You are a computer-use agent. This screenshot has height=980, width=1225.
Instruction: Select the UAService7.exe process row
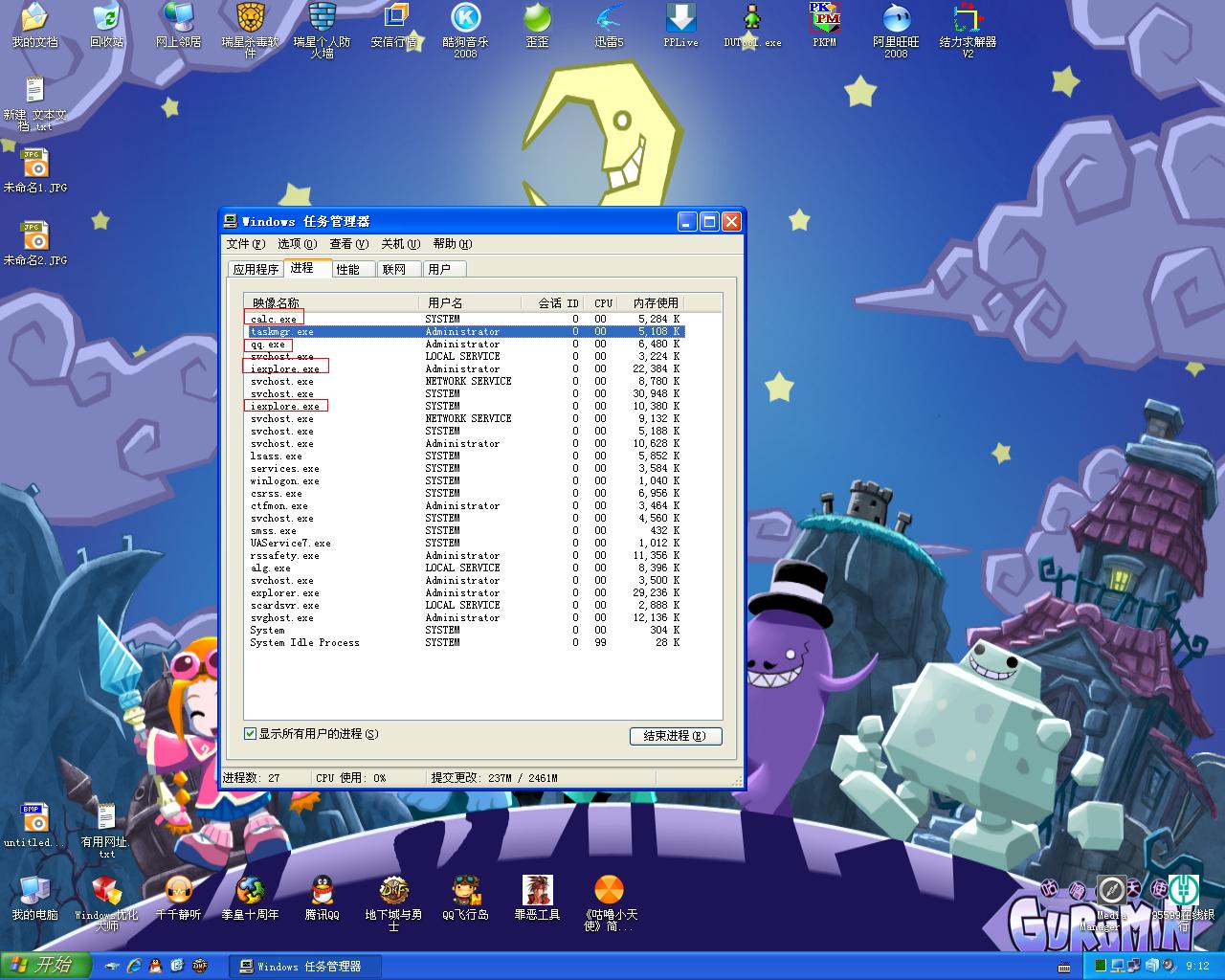465,543
